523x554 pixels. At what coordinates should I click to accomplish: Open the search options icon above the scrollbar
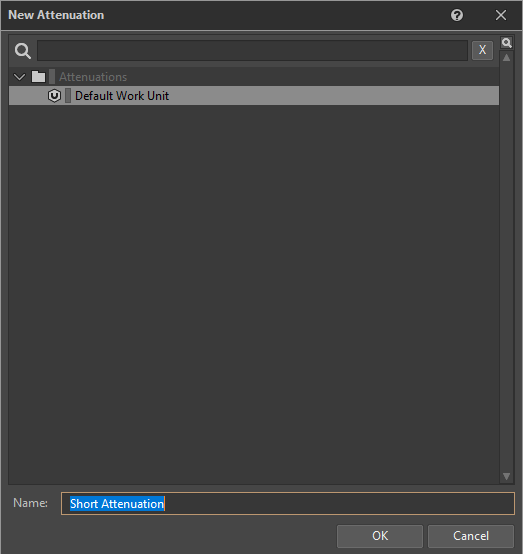(x=506, y=43)
